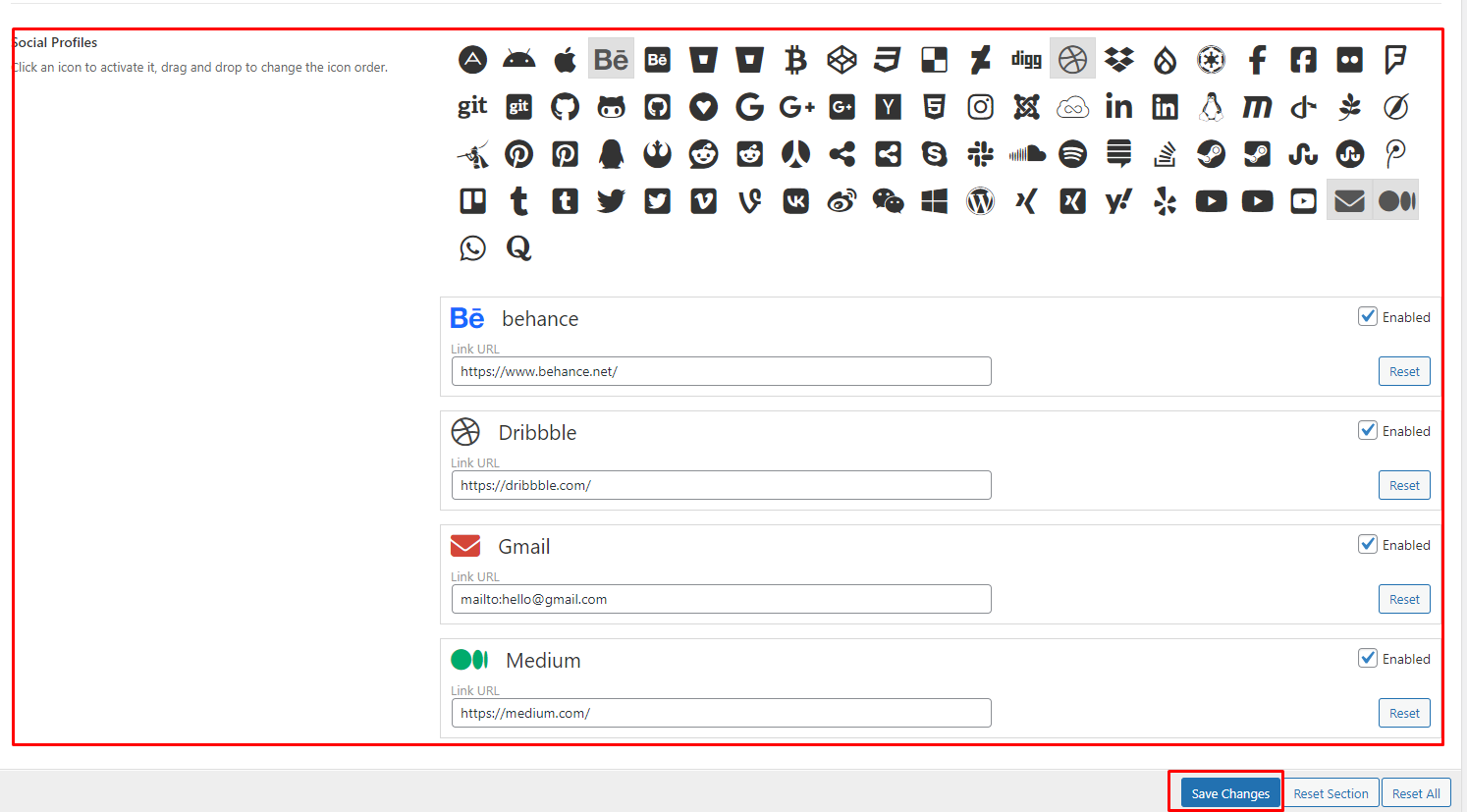Select the Skype icon
Image resolution: width=1467 pixels, height=812 pixels.
(934, 154)
